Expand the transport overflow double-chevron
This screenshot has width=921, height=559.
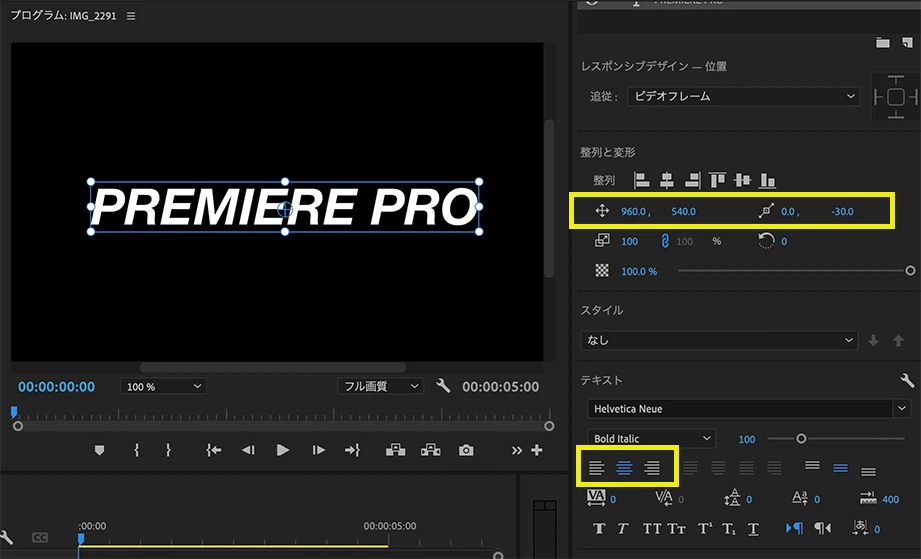tap(516, 450)
